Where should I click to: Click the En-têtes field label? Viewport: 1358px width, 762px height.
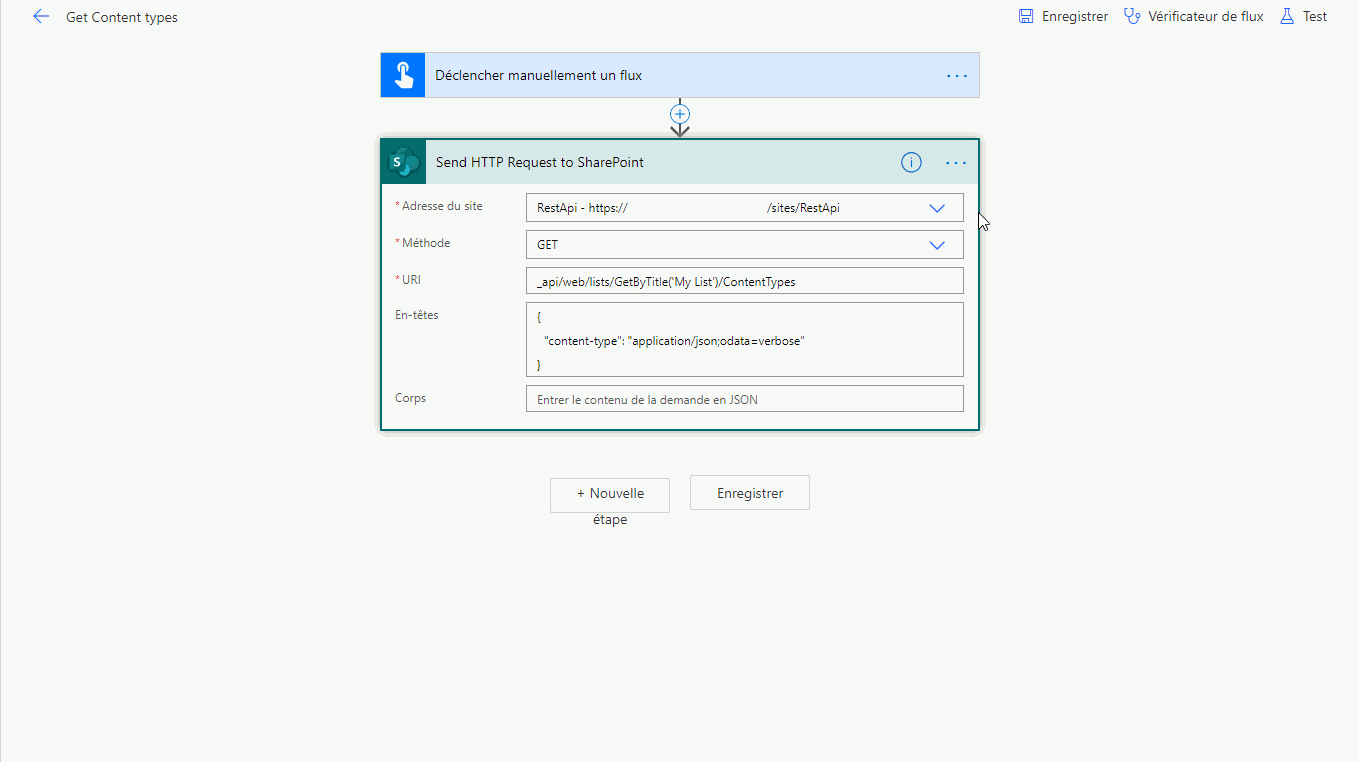pyautogui.click(x=417, y=315)
